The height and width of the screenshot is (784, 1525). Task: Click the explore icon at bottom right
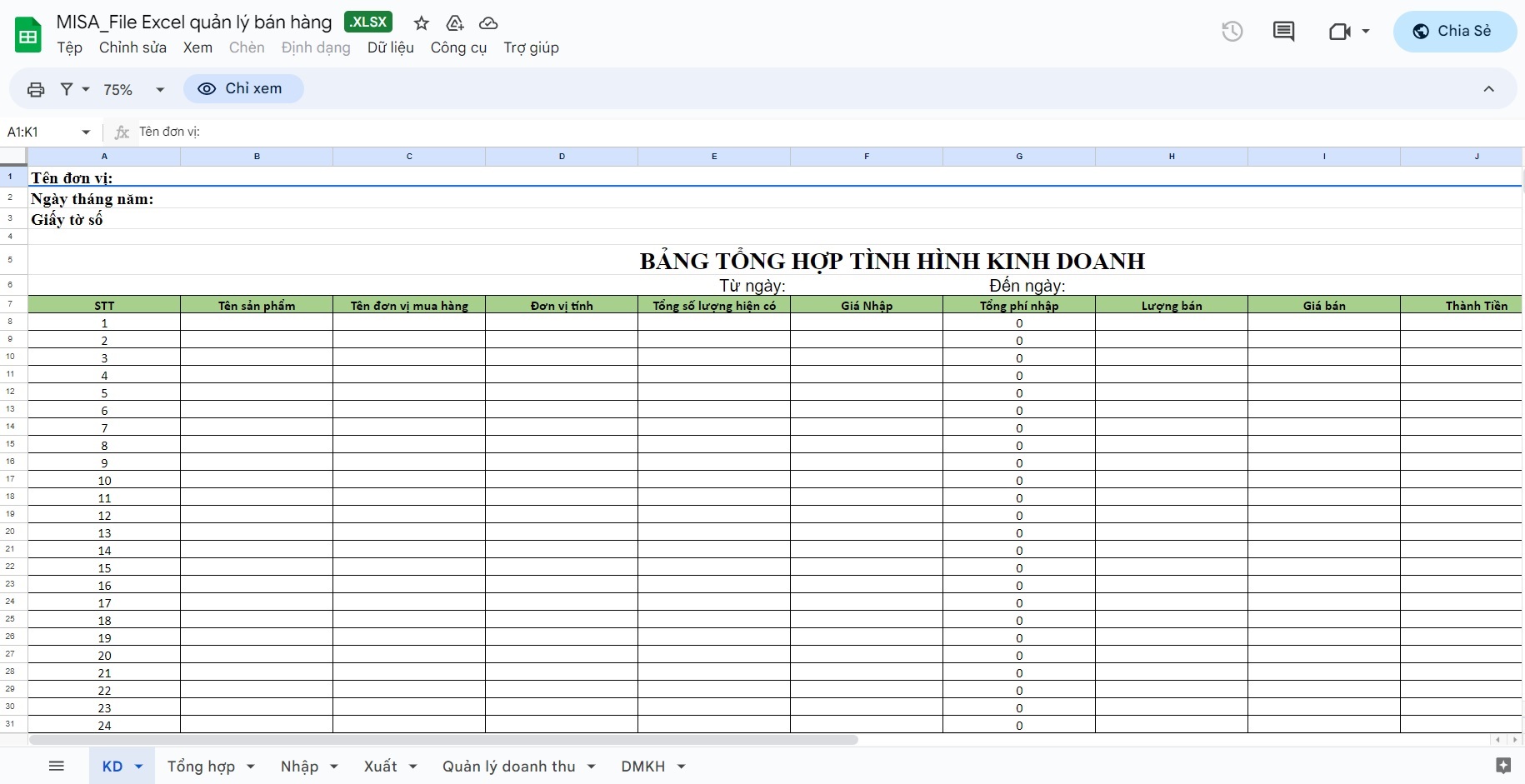(1503, 766)
